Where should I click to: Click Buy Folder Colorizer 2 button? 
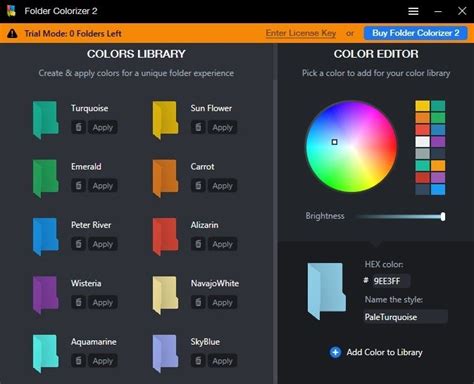click(416, 33)
